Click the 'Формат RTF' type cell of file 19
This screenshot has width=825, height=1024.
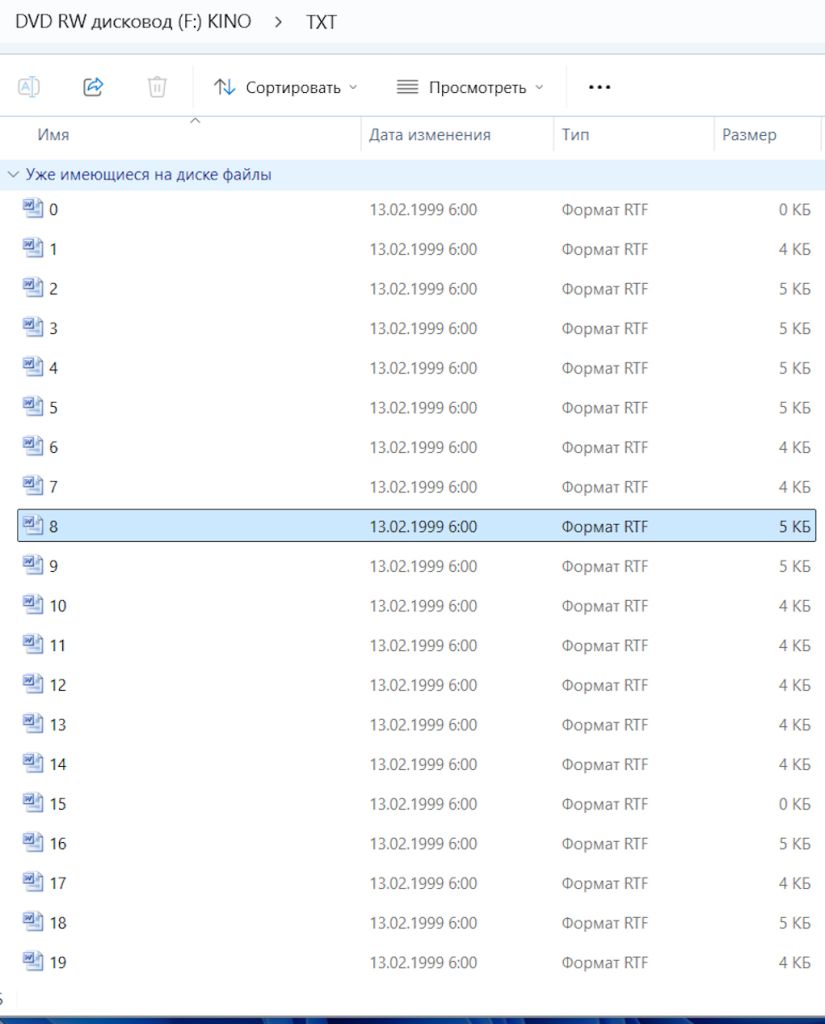605,962
